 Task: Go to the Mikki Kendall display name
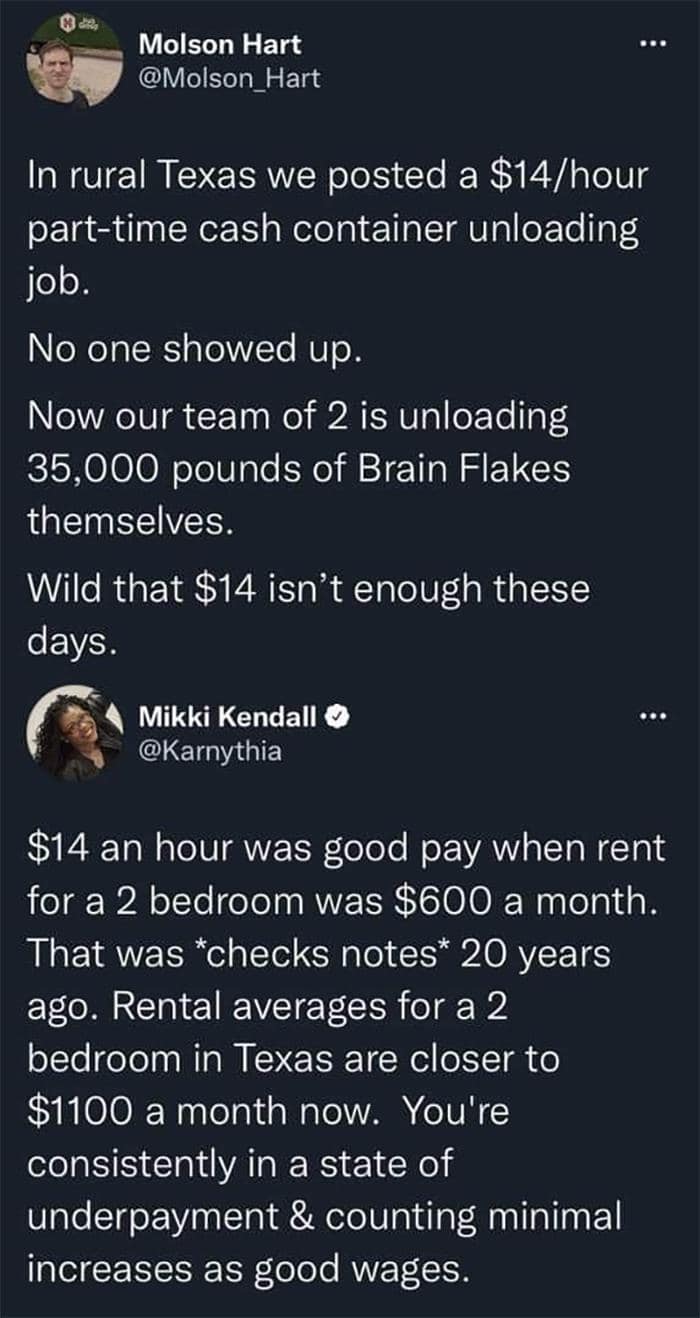pos(229,716)
